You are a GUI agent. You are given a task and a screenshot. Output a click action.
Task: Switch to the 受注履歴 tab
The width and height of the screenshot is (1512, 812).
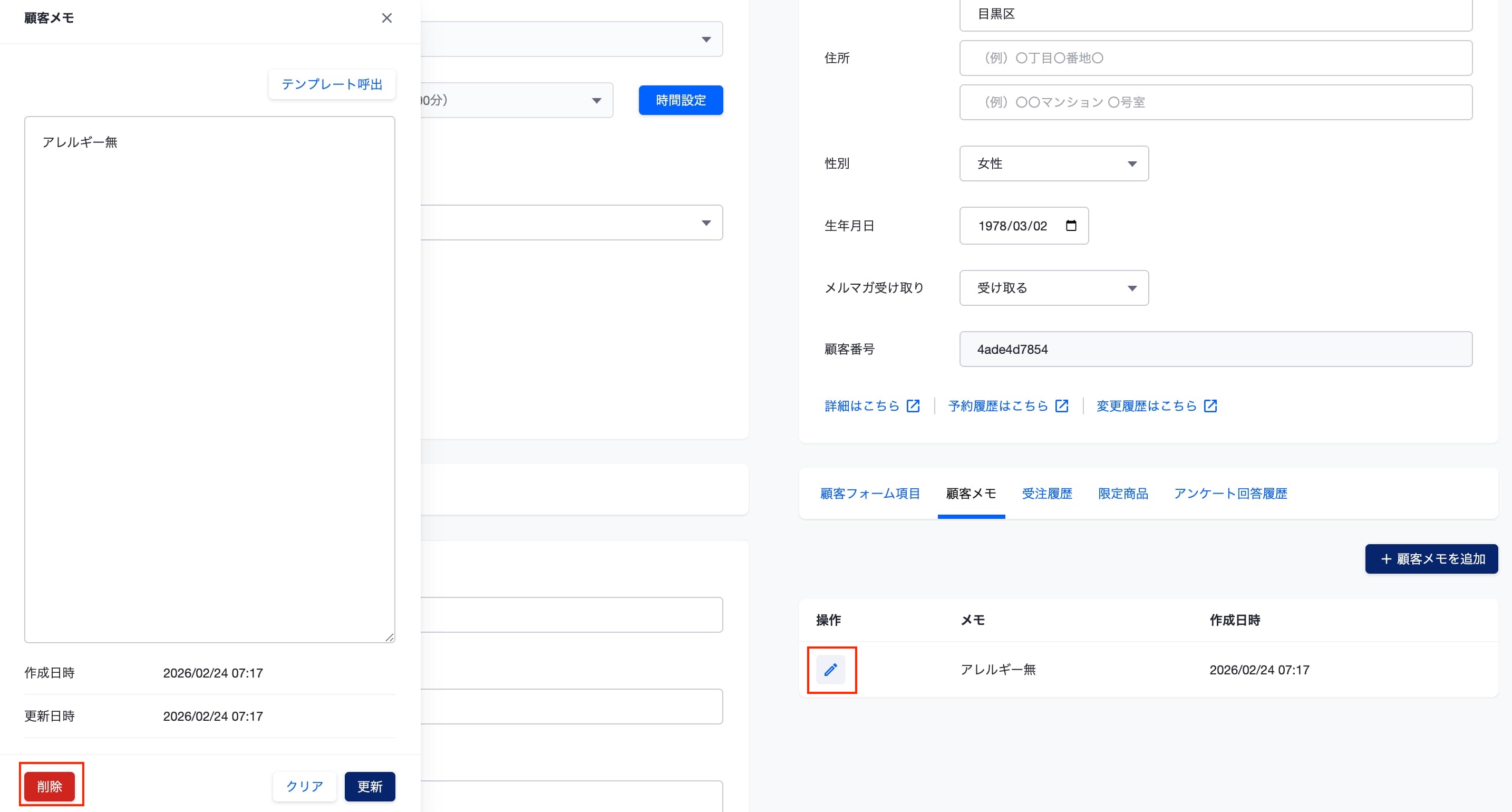click(1047, 493)
